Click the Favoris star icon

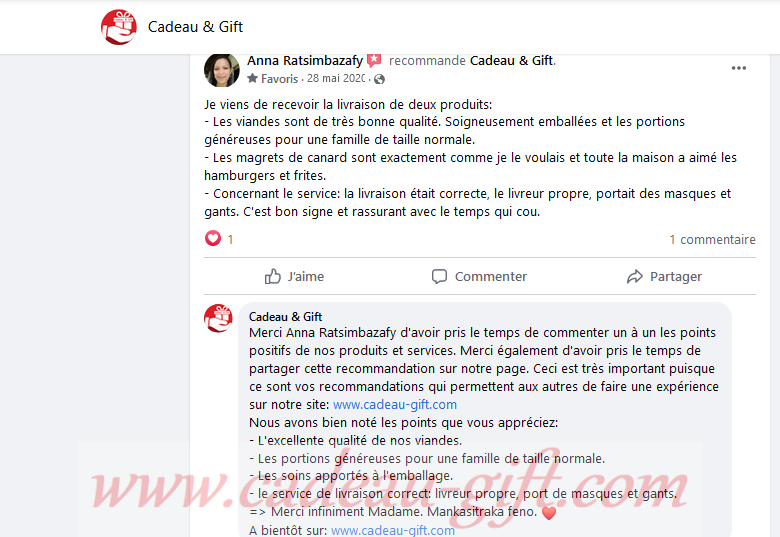[x=253, y=78]
